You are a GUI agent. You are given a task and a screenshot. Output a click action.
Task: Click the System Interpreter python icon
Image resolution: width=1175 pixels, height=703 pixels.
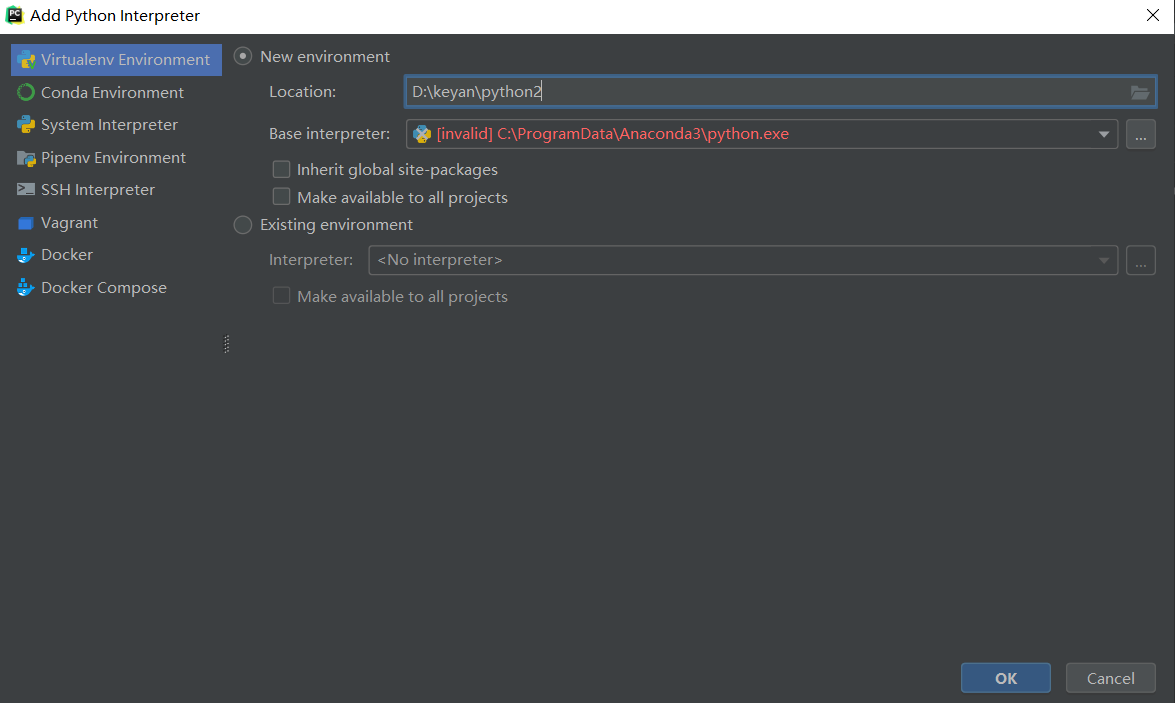pos(26,125)
